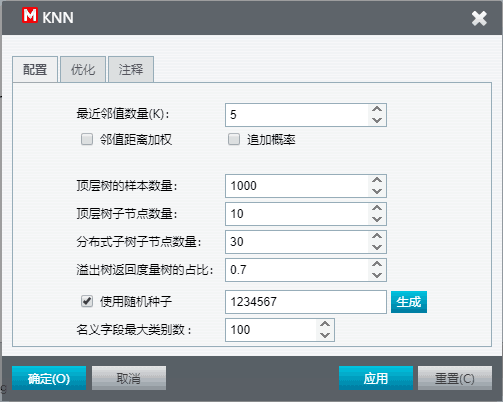Click the random seed field showing 1234567
503x402 pixels.
[306, 302]
